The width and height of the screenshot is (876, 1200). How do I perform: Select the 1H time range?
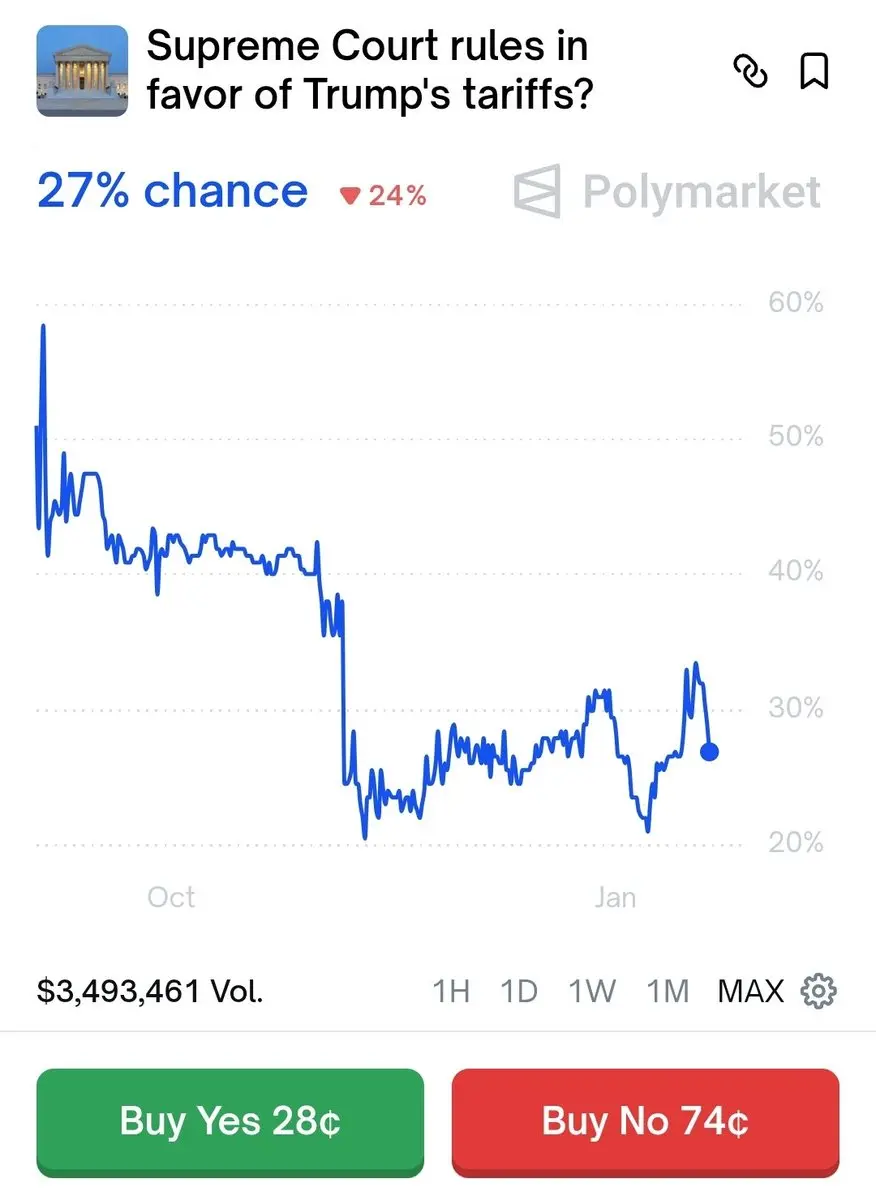click(x=451, y=991)
